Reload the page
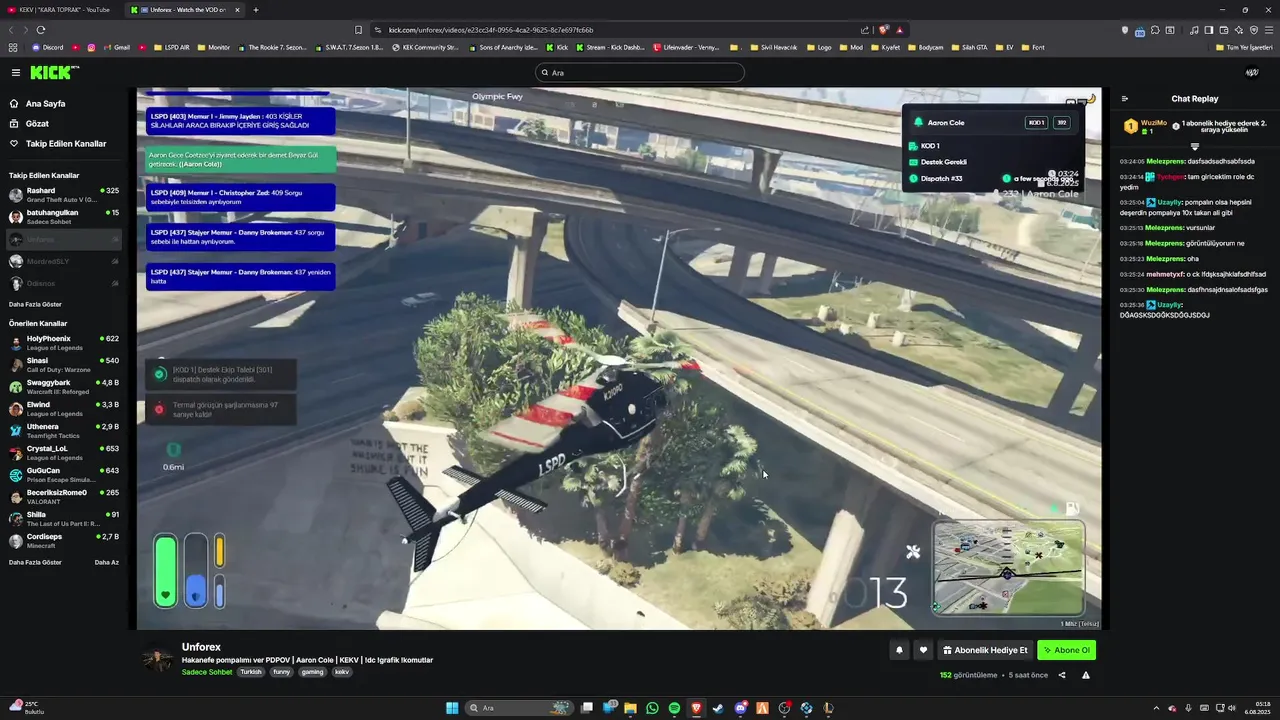 (41, 30)
